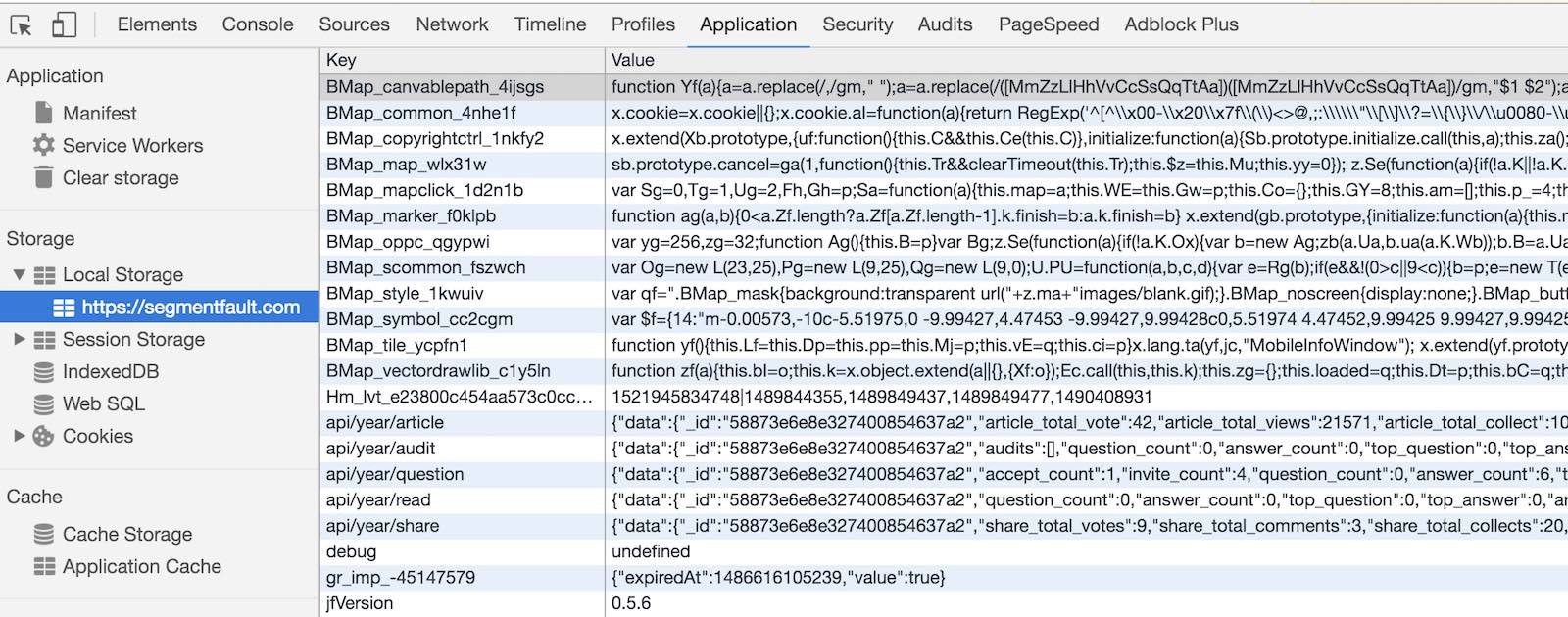Open the Cache Storage icon
1568x617 pixels.
[x=44, y=534]
